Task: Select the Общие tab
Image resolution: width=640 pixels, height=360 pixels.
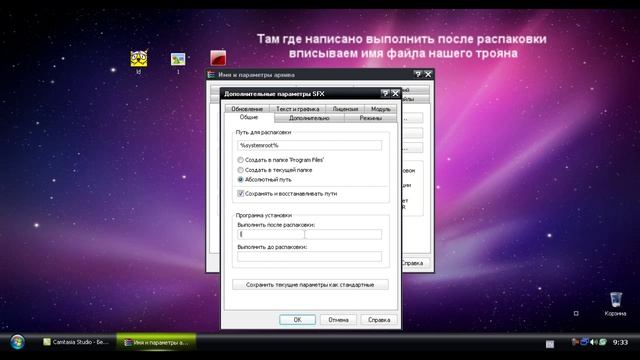Action: click(x=249, y=117)
